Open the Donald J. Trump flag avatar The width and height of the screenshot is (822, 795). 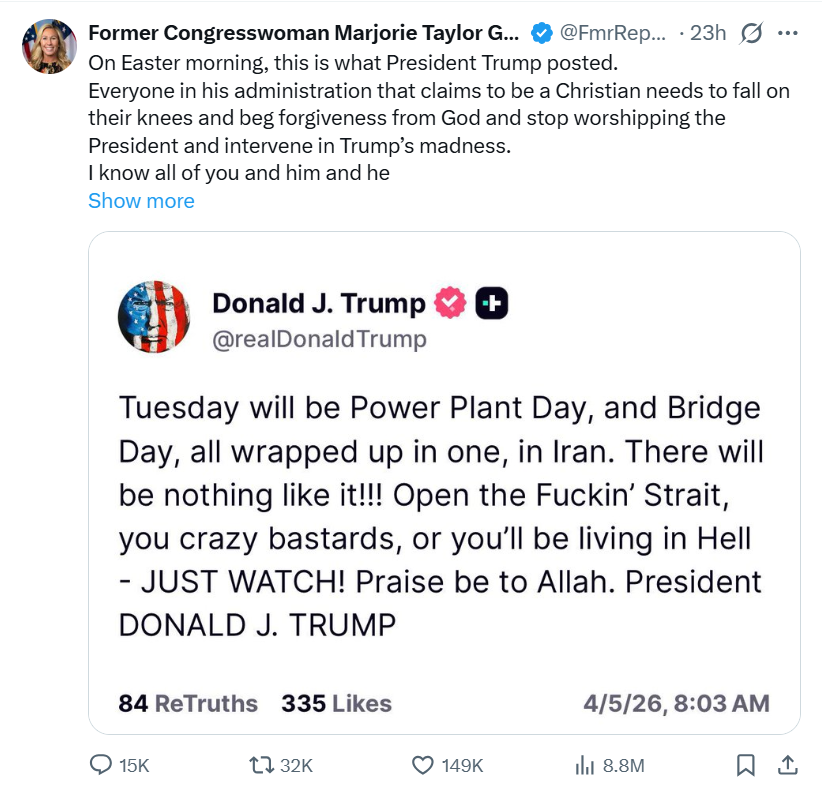click(154, 317)
